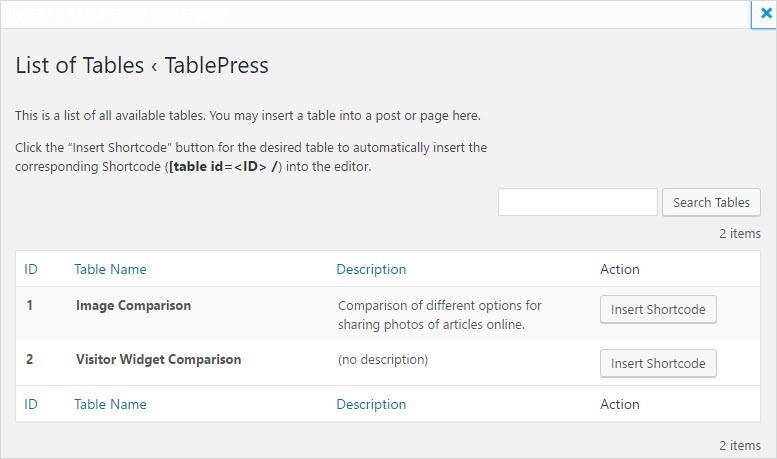Select the Visitor Widget Comparison table name

pos(159,359)
